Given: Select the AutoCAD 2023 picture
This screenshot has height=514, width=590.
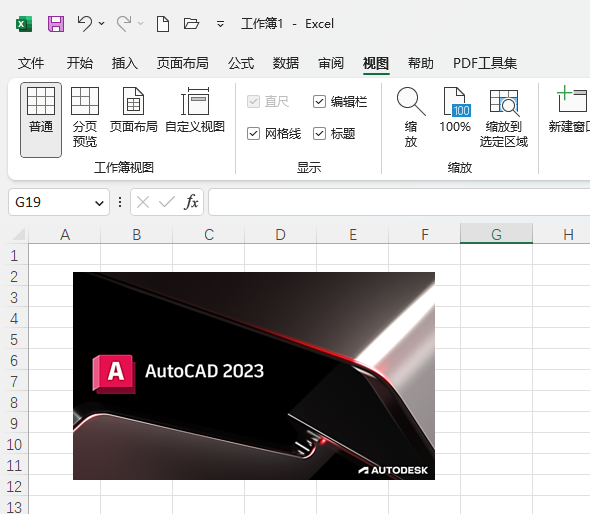Looking at the screenshot, I should pos(254,376).
